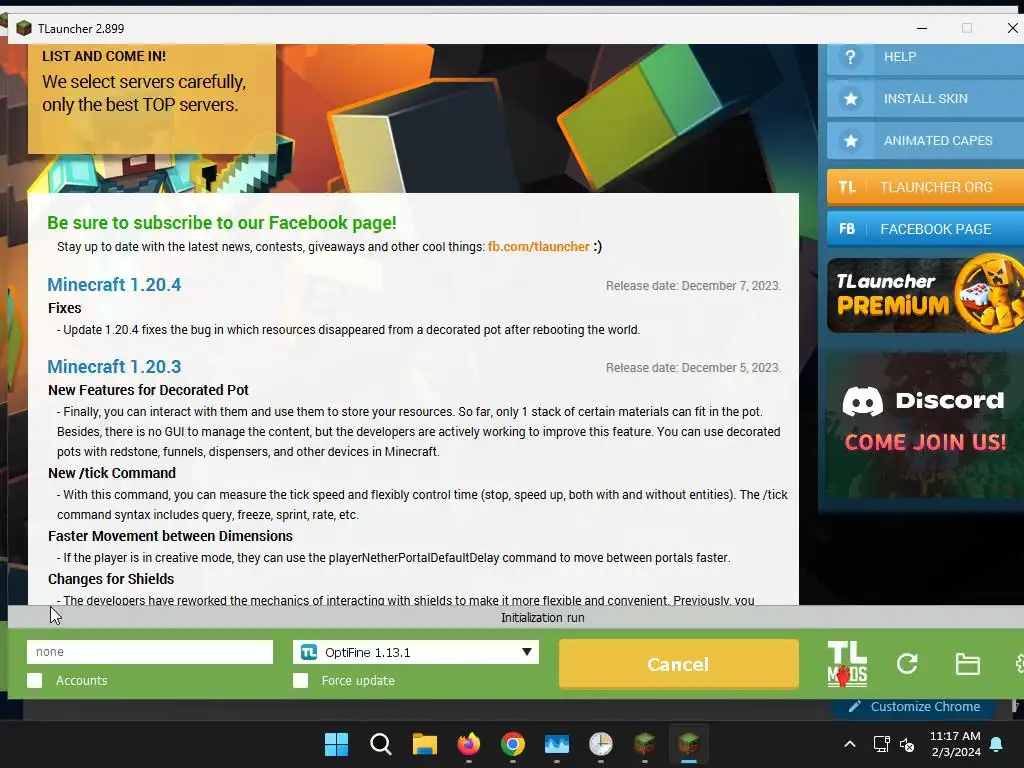Visit TLAUNCHER.ORG via orange button
Image resolution: width=1024 pixels, height=768 pixels.
tap(925, 187)
